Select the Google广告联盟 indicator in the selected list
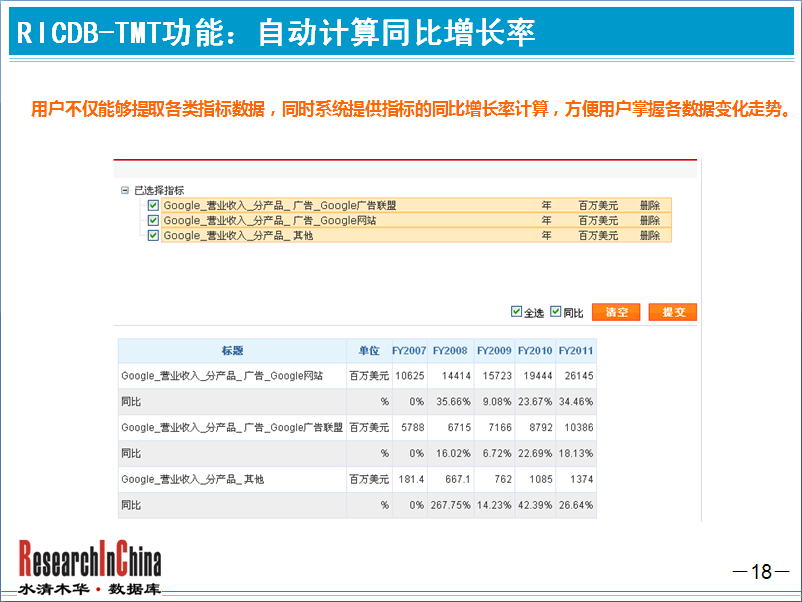The height and width of the screenshot is (602, 802). click(x=416, y=206)
